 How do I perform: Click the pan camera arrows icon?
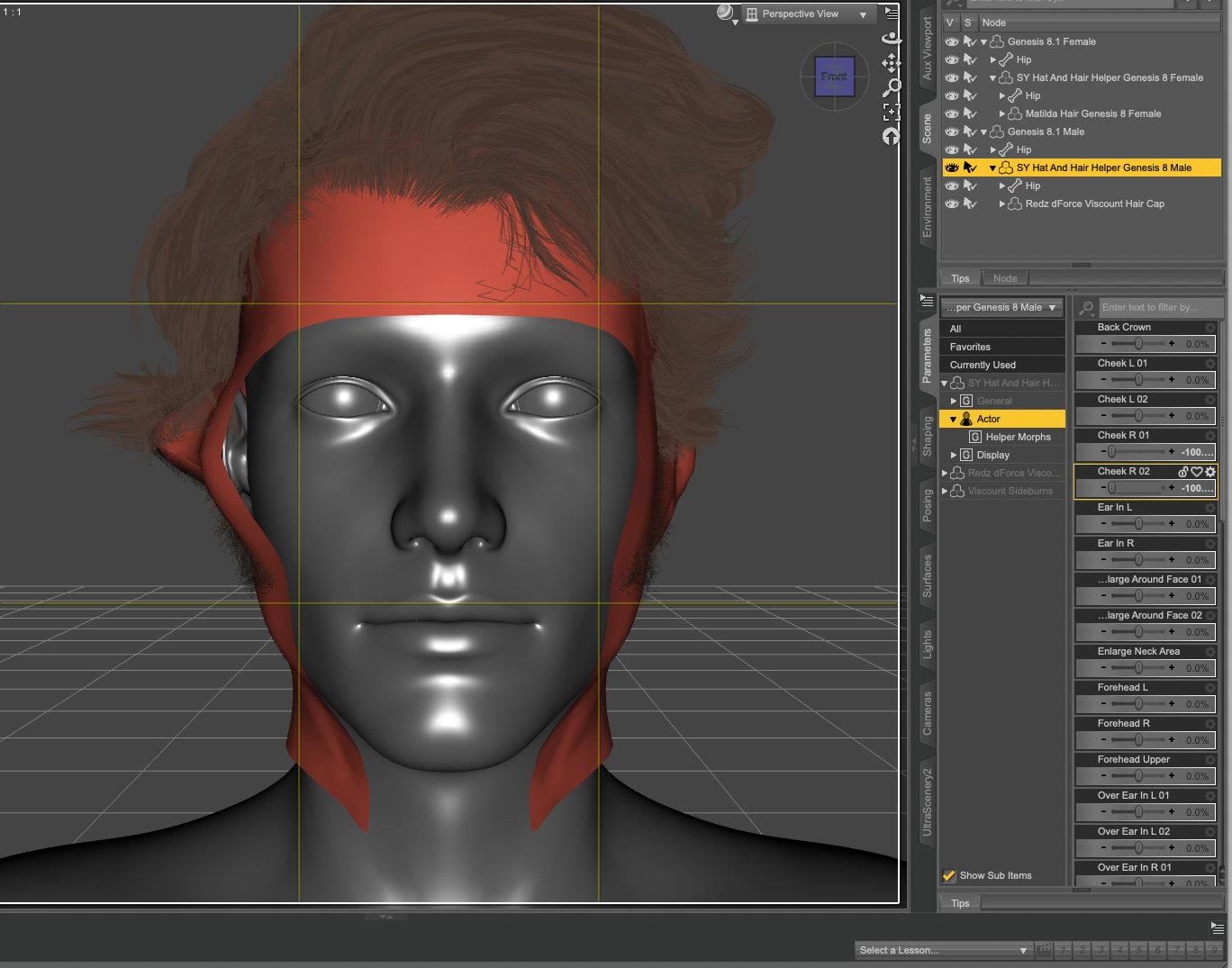pos(891,63)
